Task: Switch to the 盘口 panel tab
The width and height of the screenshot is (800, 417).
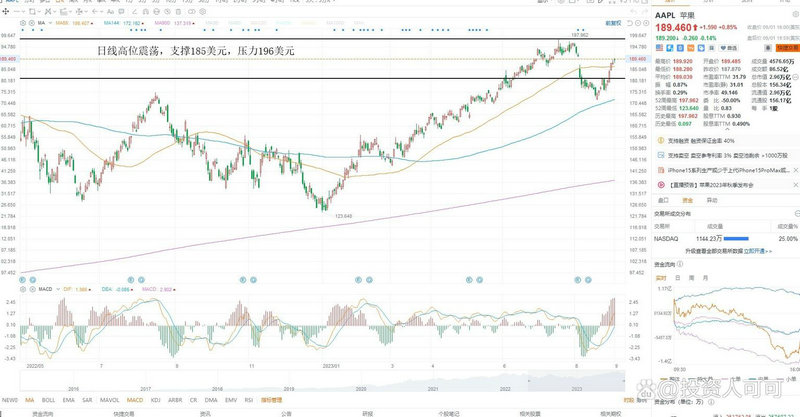Action: coord(662,200)
